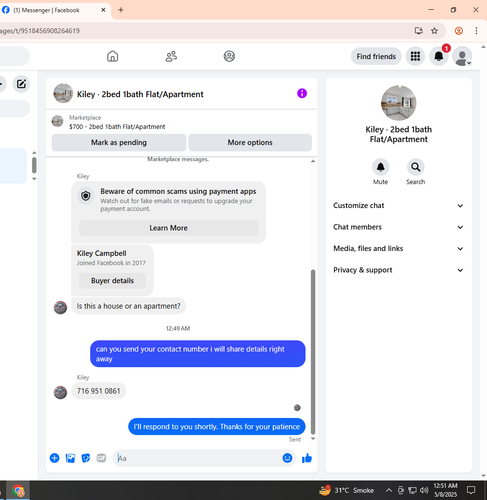487x500 pixels.
Task: Open the Friends icon in top navigation
Action: pos(171,56)
